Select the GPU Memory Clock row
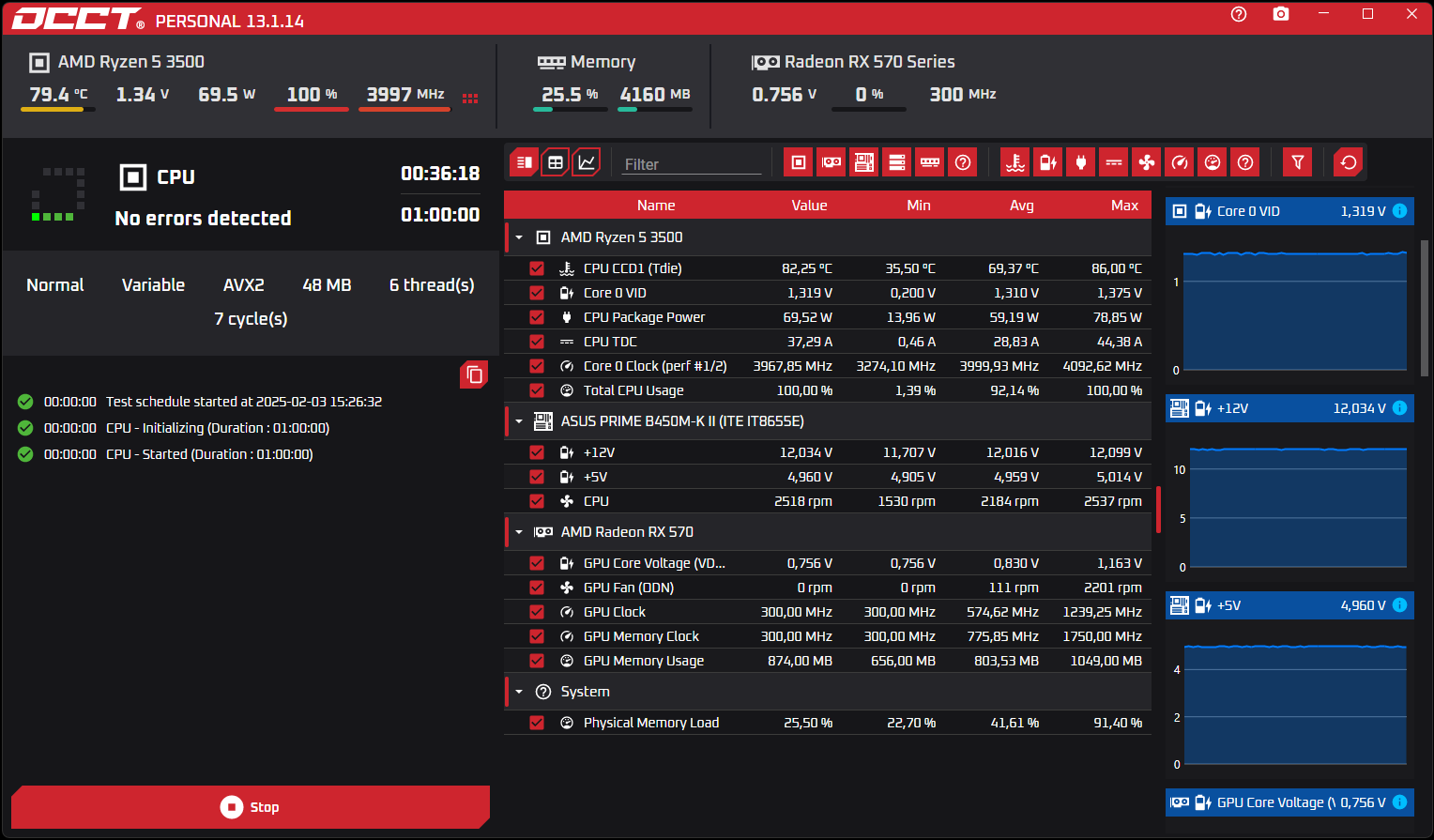This screenshot has width=1434, height=840. tap(828, 636)
